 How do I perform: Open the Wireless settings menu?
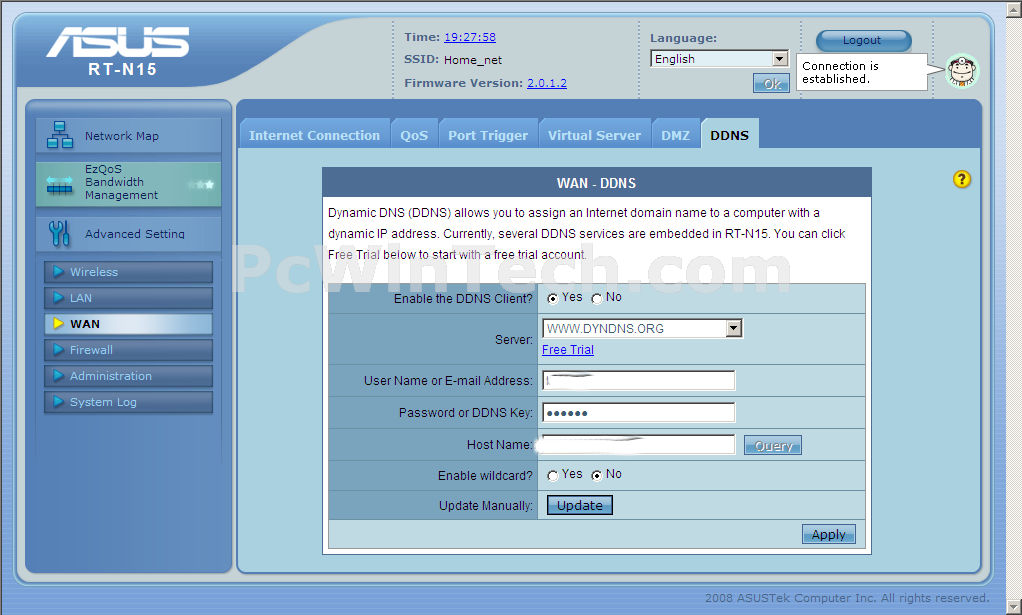pos(128,272)
